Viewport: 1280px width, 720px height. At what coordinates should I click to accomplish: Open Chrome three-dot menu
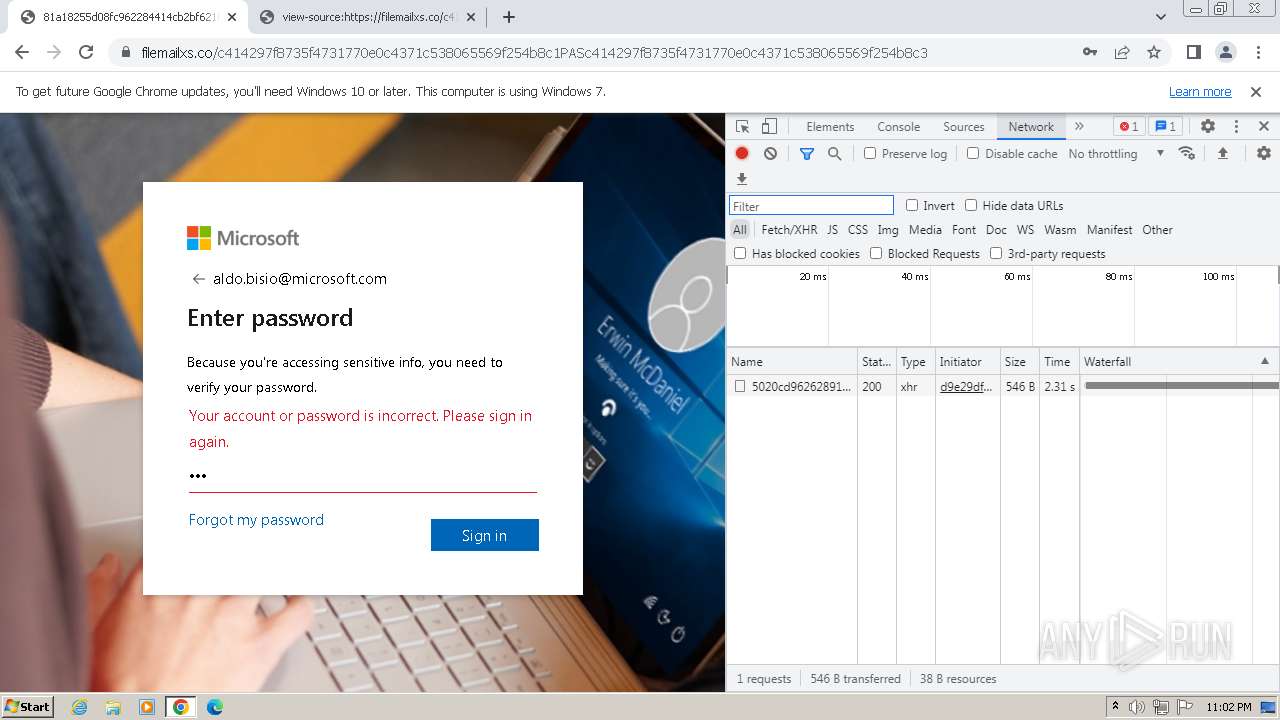coord(1257,52)
